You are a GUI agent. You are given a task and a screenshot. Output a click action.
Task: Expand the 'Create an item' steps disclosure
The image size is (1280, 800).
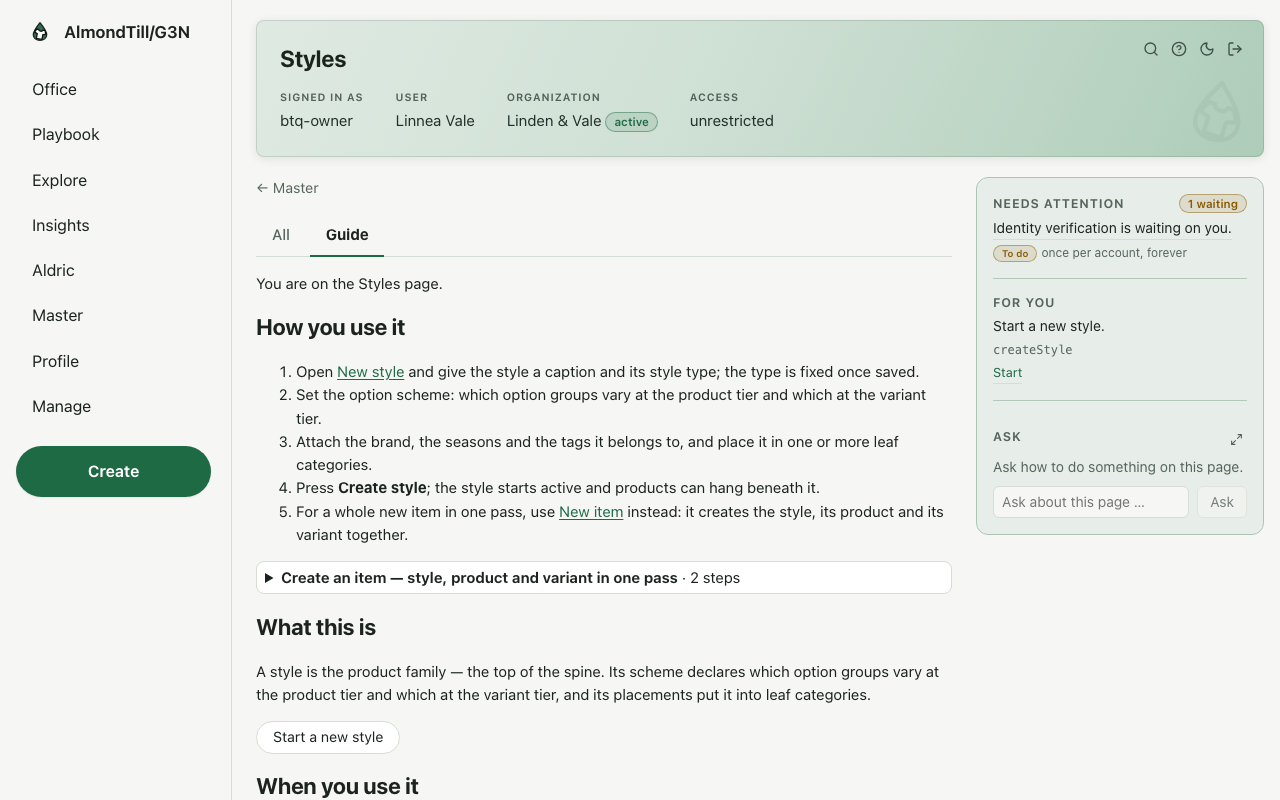(604, 578)
